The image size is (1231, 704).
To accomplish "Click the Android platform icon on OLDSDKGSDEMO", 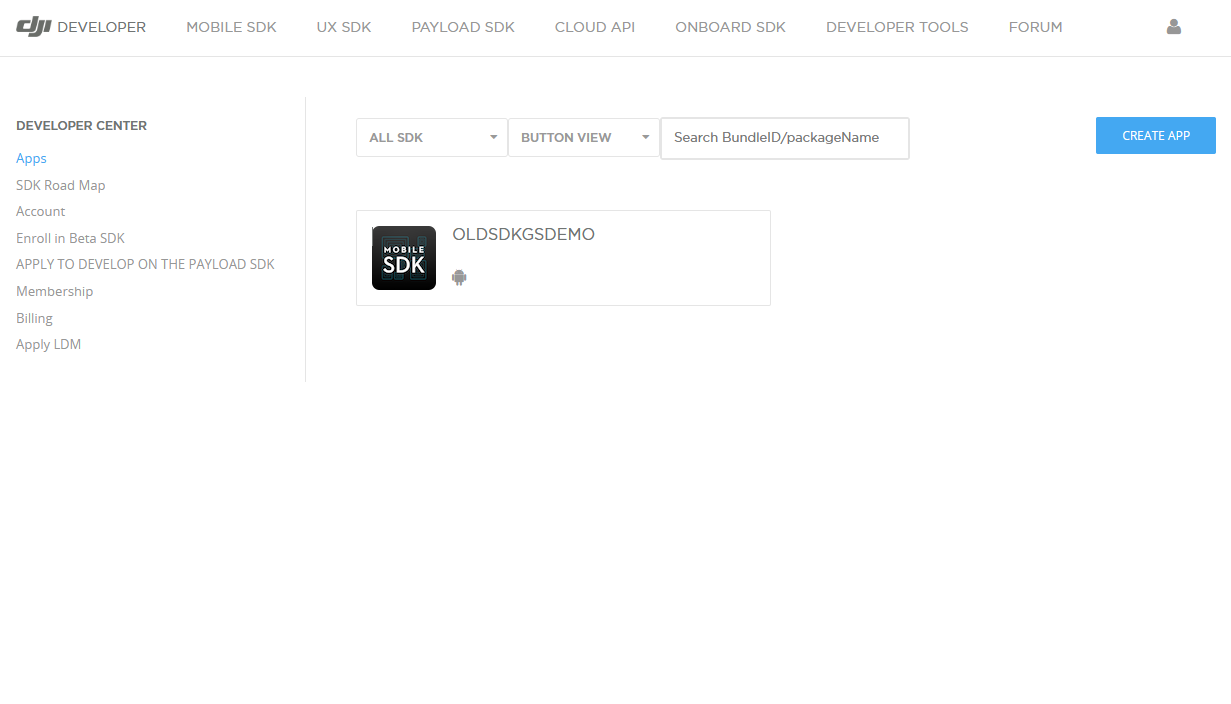I will [x=459, y=277].
